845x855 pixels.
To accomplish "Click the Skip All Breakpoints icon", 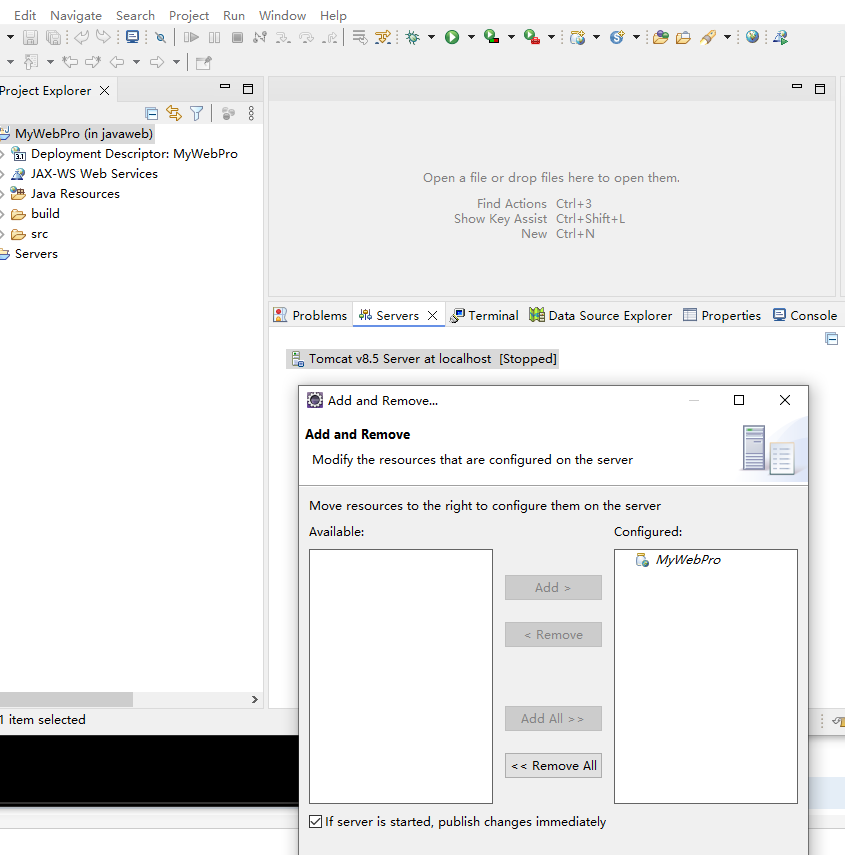I will 160,37.
